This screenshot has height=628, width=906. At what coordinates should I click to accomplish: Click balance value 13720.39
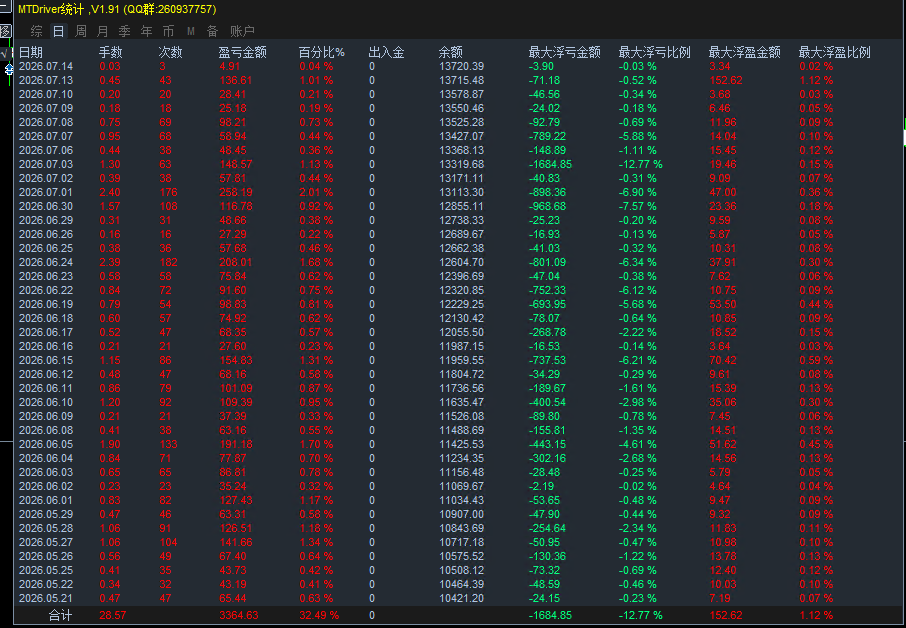coord(462,66)
